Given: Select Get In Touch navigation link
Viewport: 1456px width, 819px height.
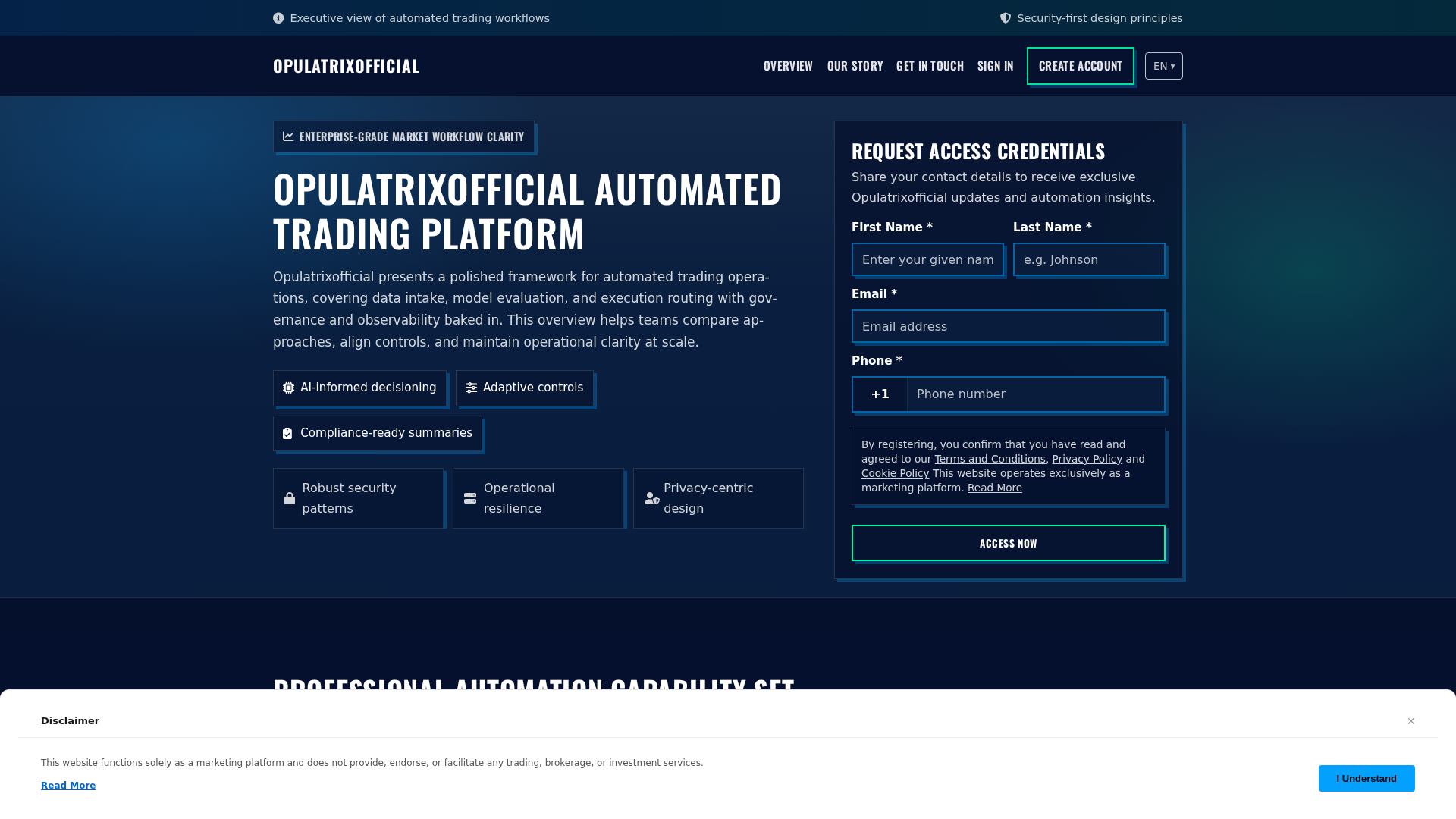Looking at the screenshot, I should pos(930,66).
